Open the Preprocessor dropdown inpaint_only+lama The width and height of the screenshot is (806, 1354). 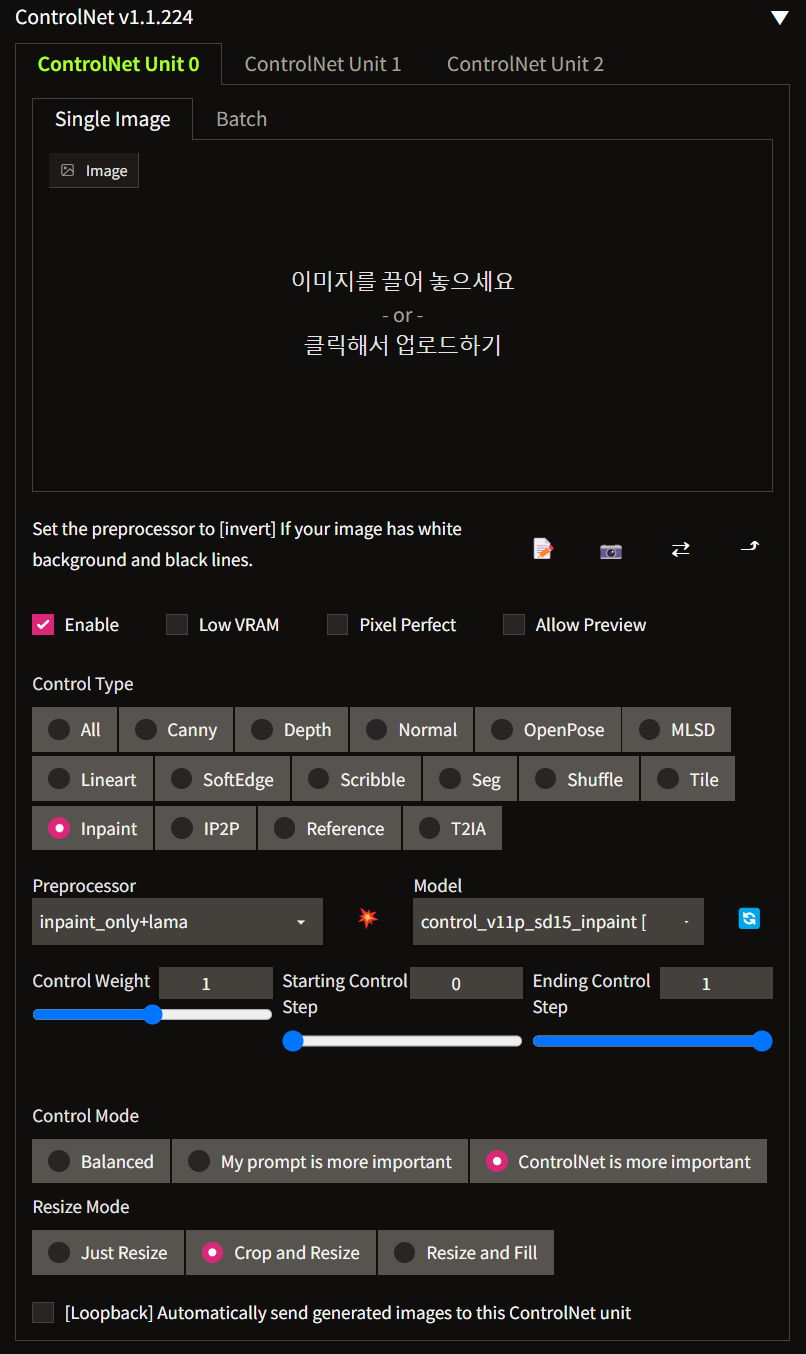pyautogui.click(x=177, y=921)
